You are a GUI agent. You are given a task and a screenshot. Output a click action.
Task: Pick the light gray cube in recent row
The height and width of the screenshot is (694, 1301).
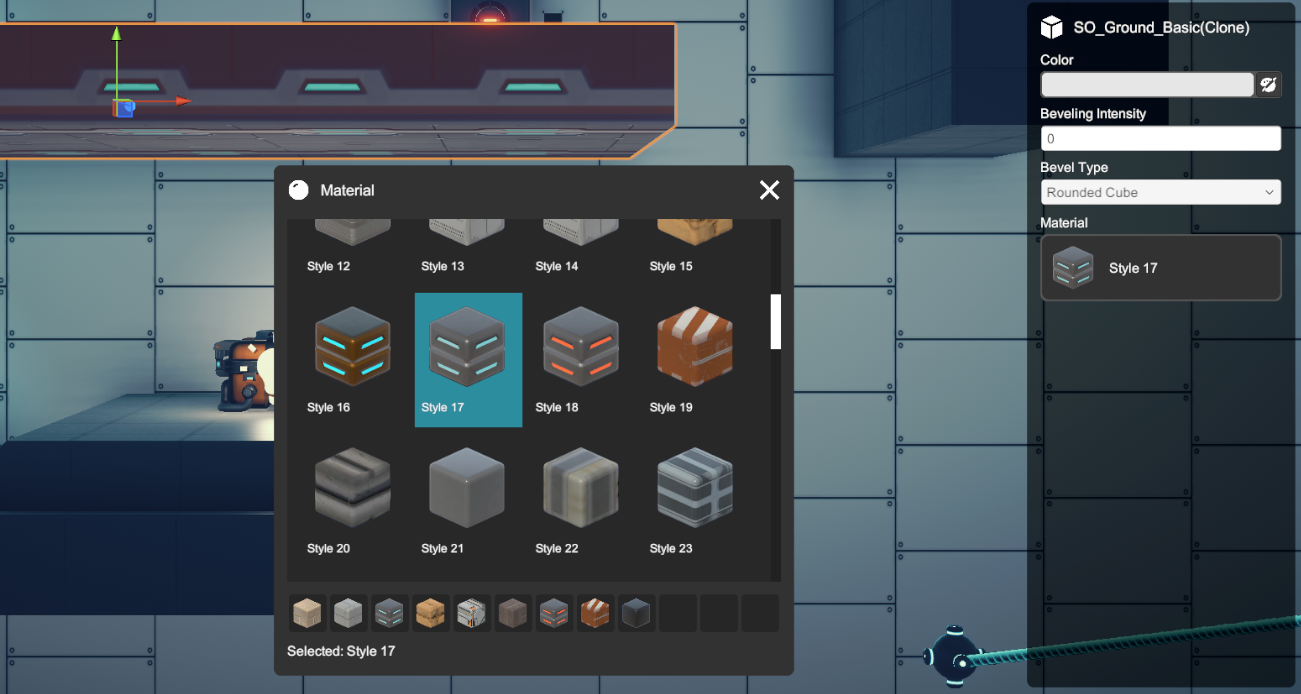click(x=349, y=613)
